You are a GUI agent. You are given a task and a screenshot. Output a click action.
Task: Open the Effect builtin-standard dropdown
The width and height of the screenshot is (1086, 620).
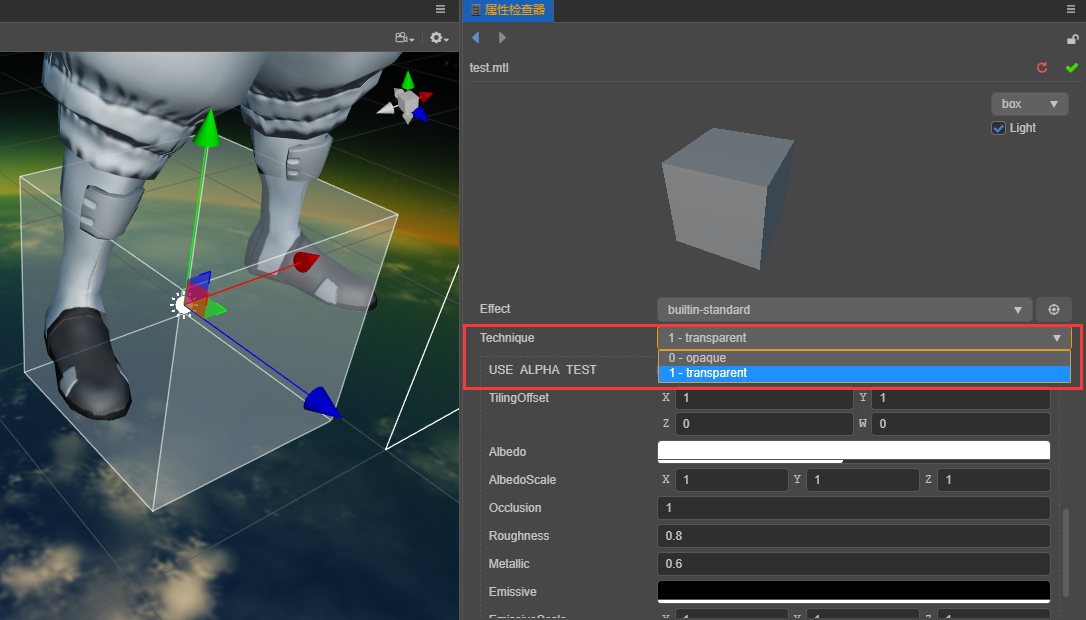pyautogui.click(x=844, y=310)
